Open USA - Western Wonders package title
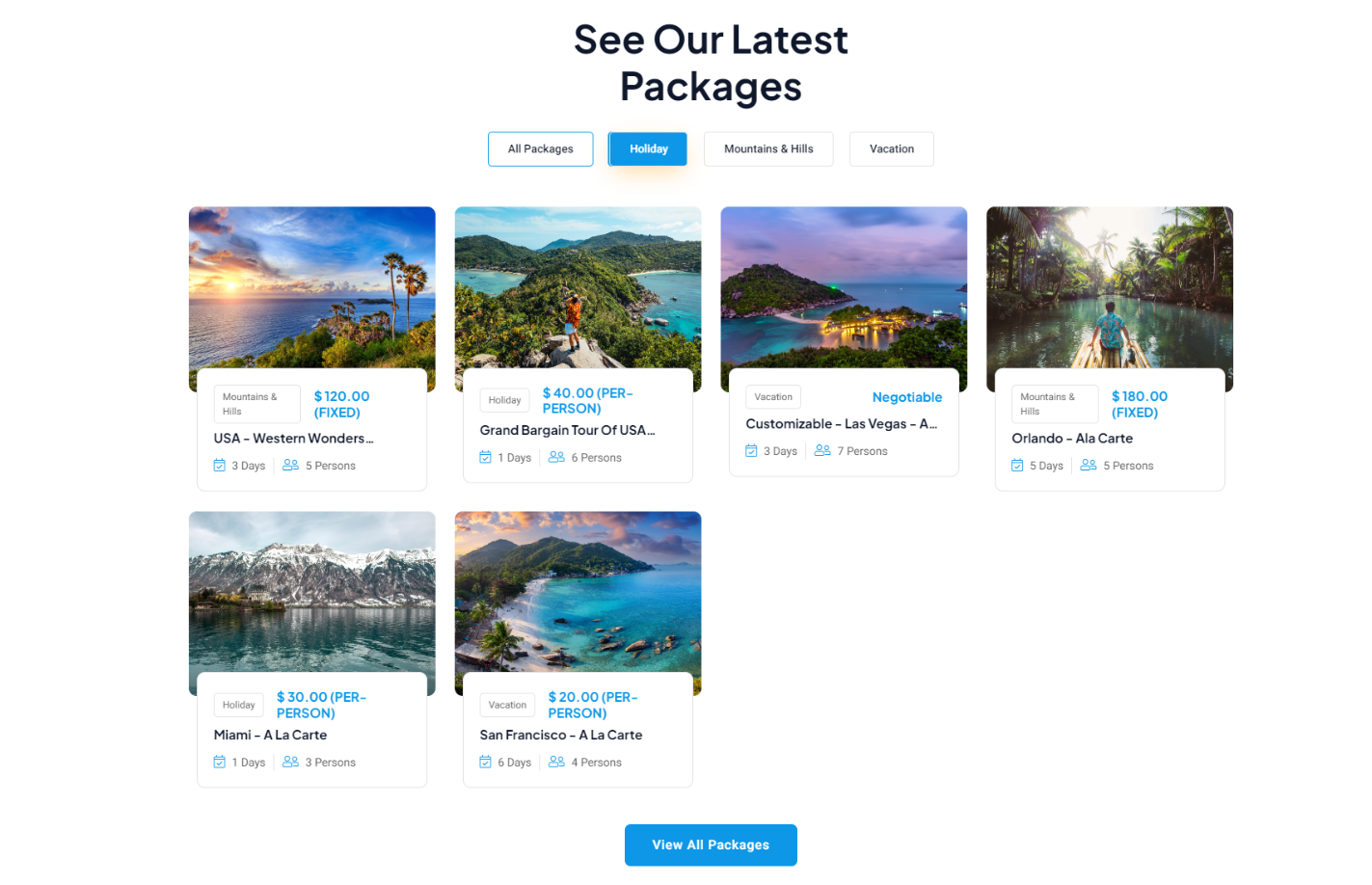This screenshot has height=885, width=1372. [294, 439]
